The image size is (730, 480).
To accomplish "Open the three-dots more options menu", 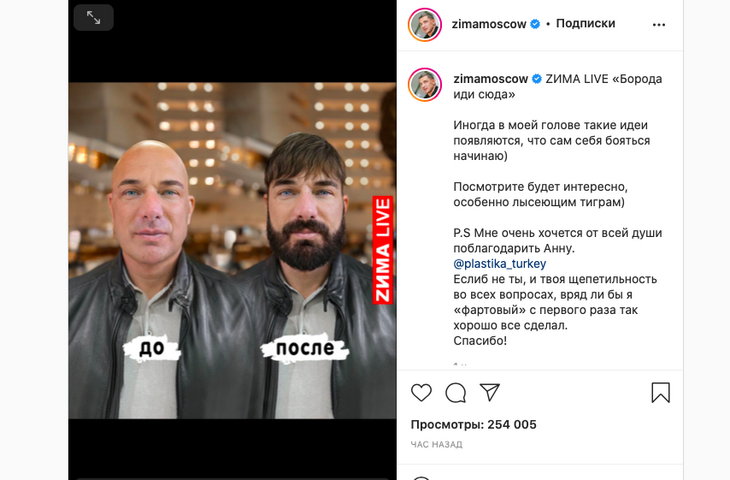I will [x=659, y=25].
